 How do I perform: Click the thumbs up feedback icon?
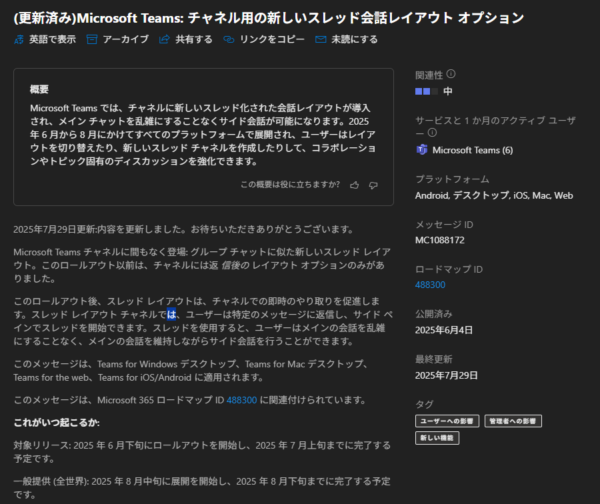[x=354, y=185]
